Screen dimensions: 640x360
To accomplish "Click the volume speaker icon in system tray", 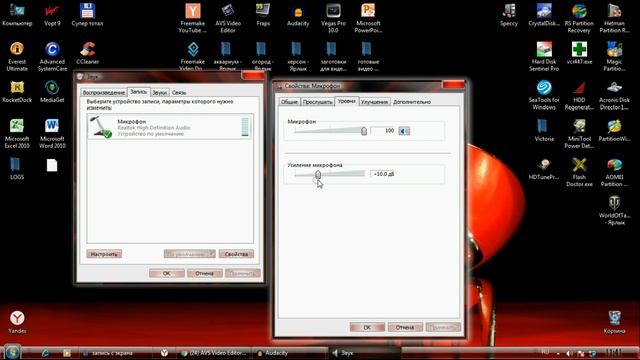I will coord(569,353).
